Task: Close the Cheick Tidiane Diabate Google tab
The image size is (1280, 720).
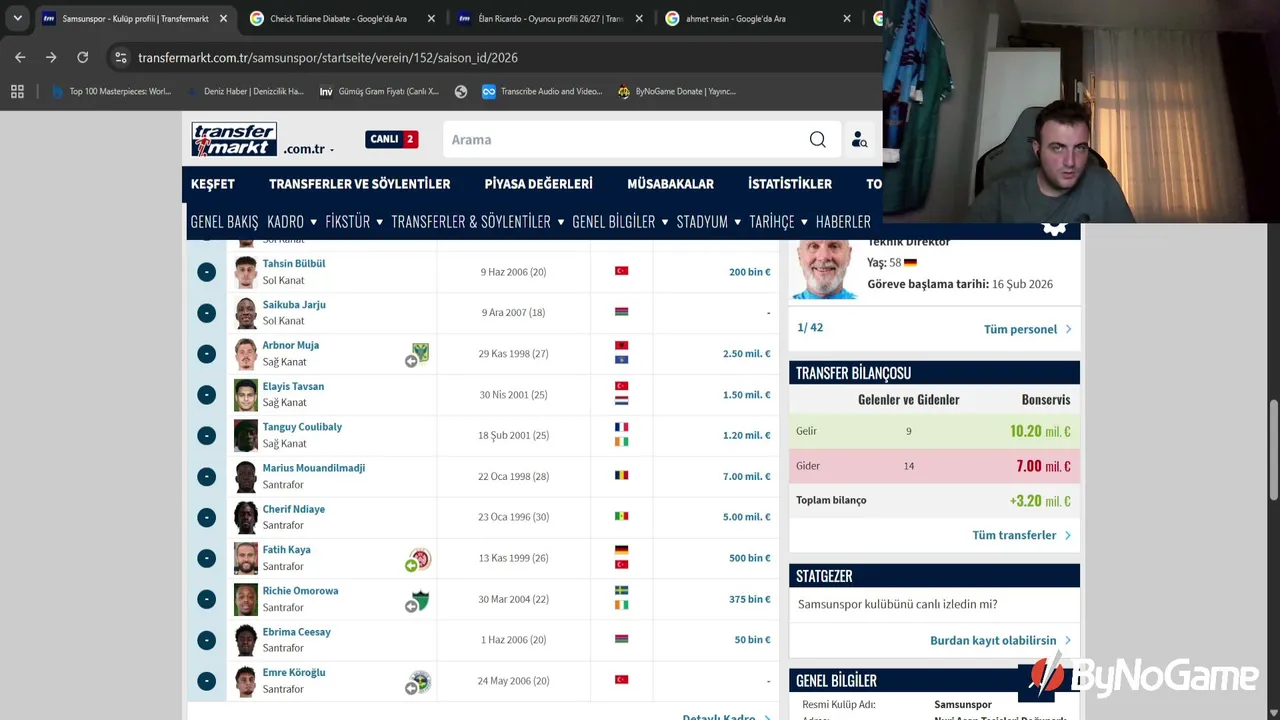Action: point(431,18)
